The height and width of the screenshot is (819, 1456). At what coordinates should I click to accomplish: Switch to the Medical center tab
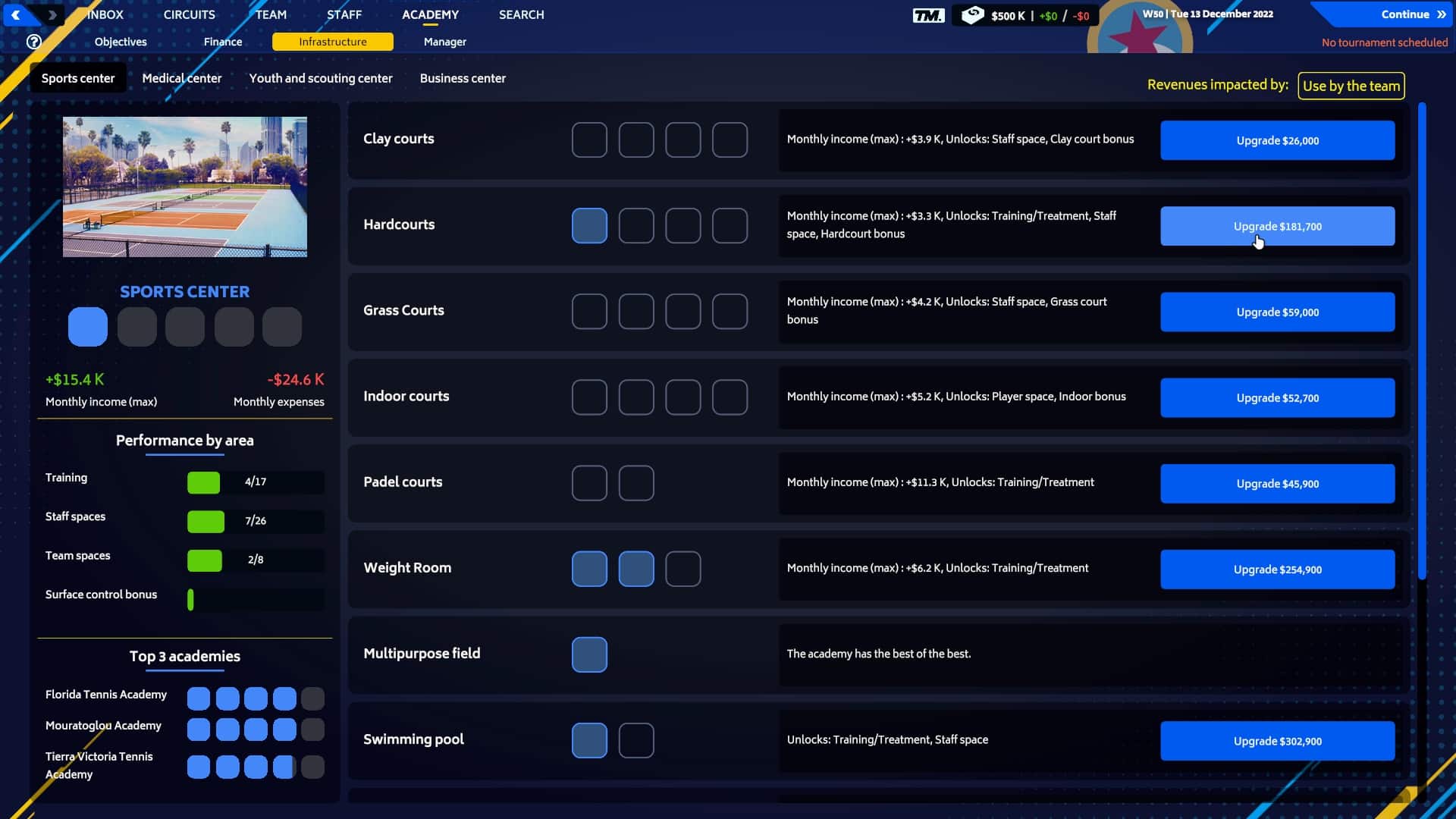(182, 78)
